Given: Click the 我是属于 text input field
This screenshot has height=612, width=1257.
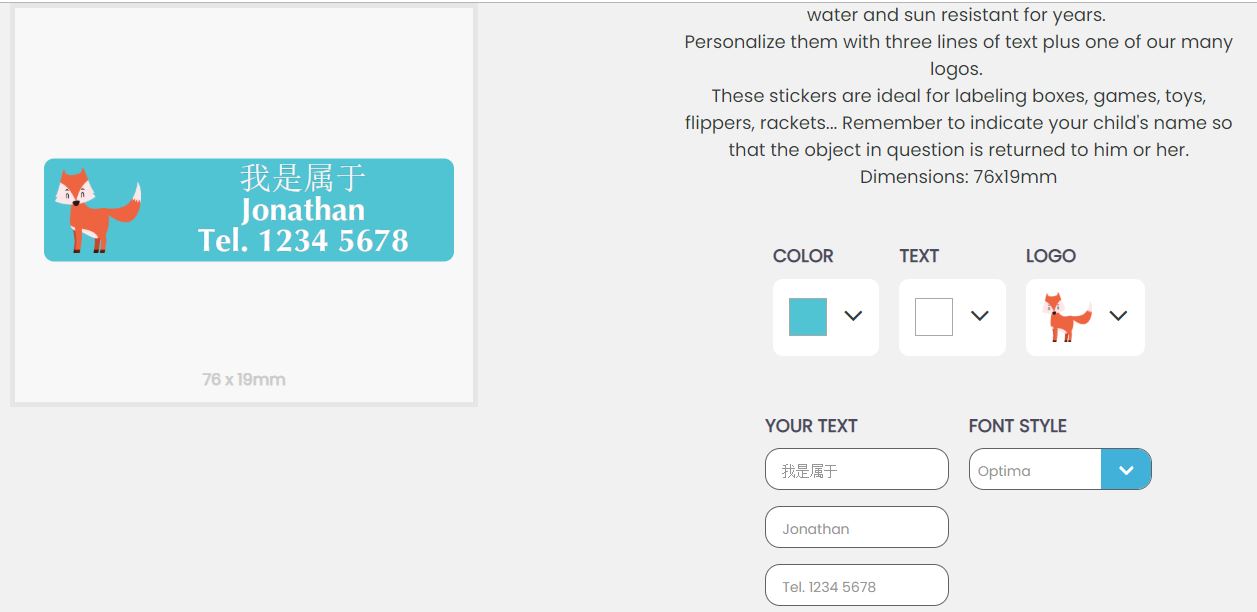Looking at the screenshot, I should pos(856,468).
